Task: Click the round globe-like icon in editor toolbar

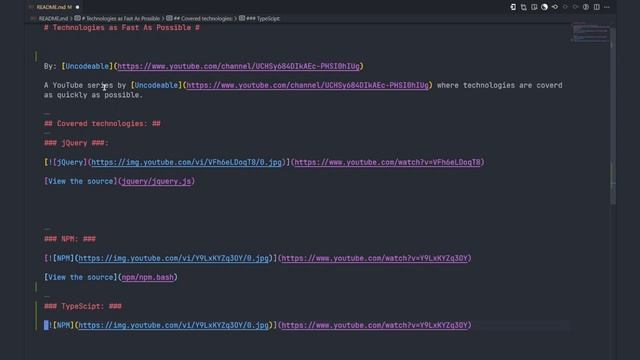Action: coord(544,7)
